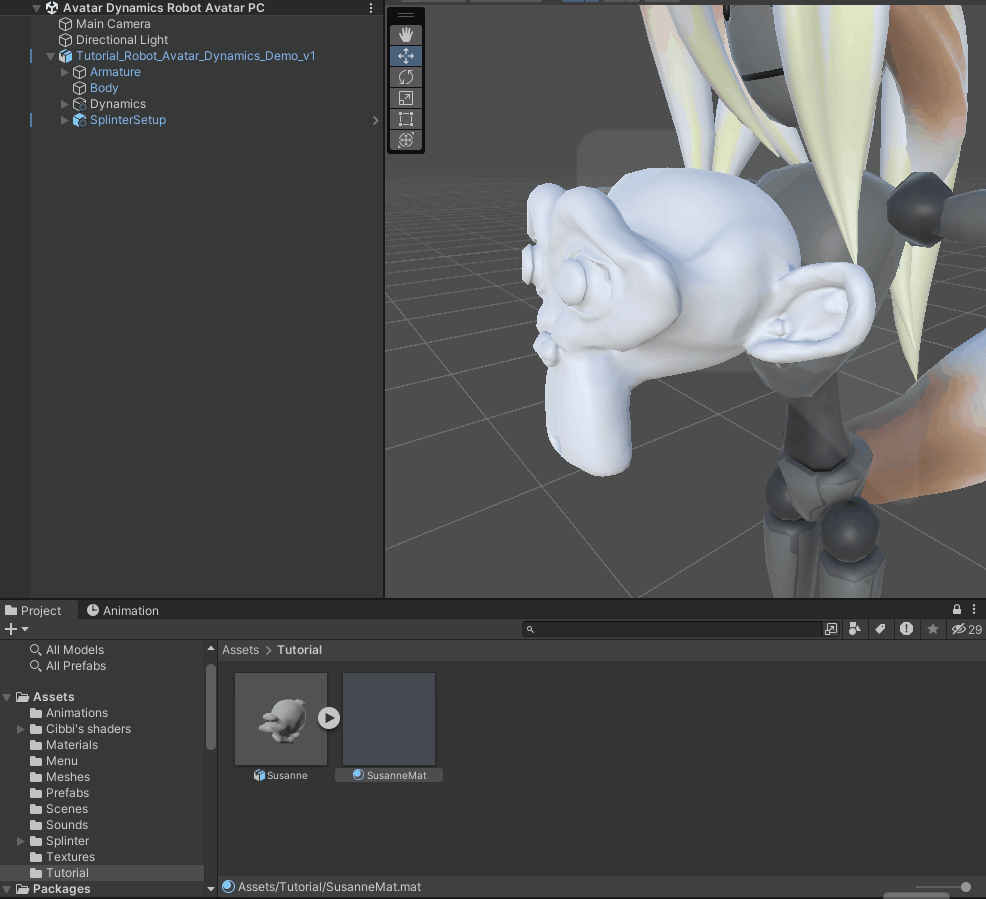Open the create asset plus menu
This screenshot has height=899, width=986.
(16, 629)
